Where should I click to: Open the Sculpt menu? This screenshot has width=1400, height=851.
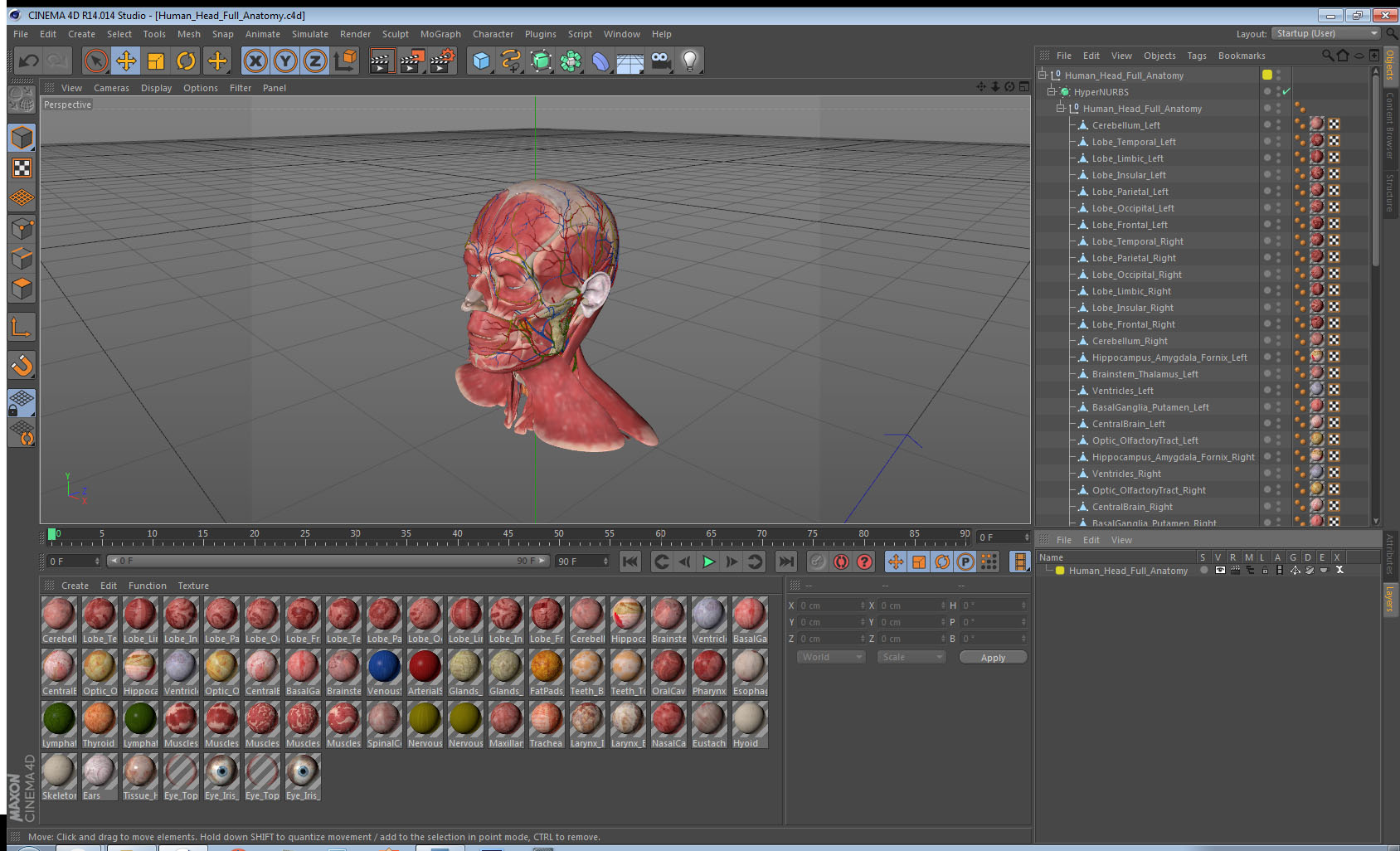[396, 34]
